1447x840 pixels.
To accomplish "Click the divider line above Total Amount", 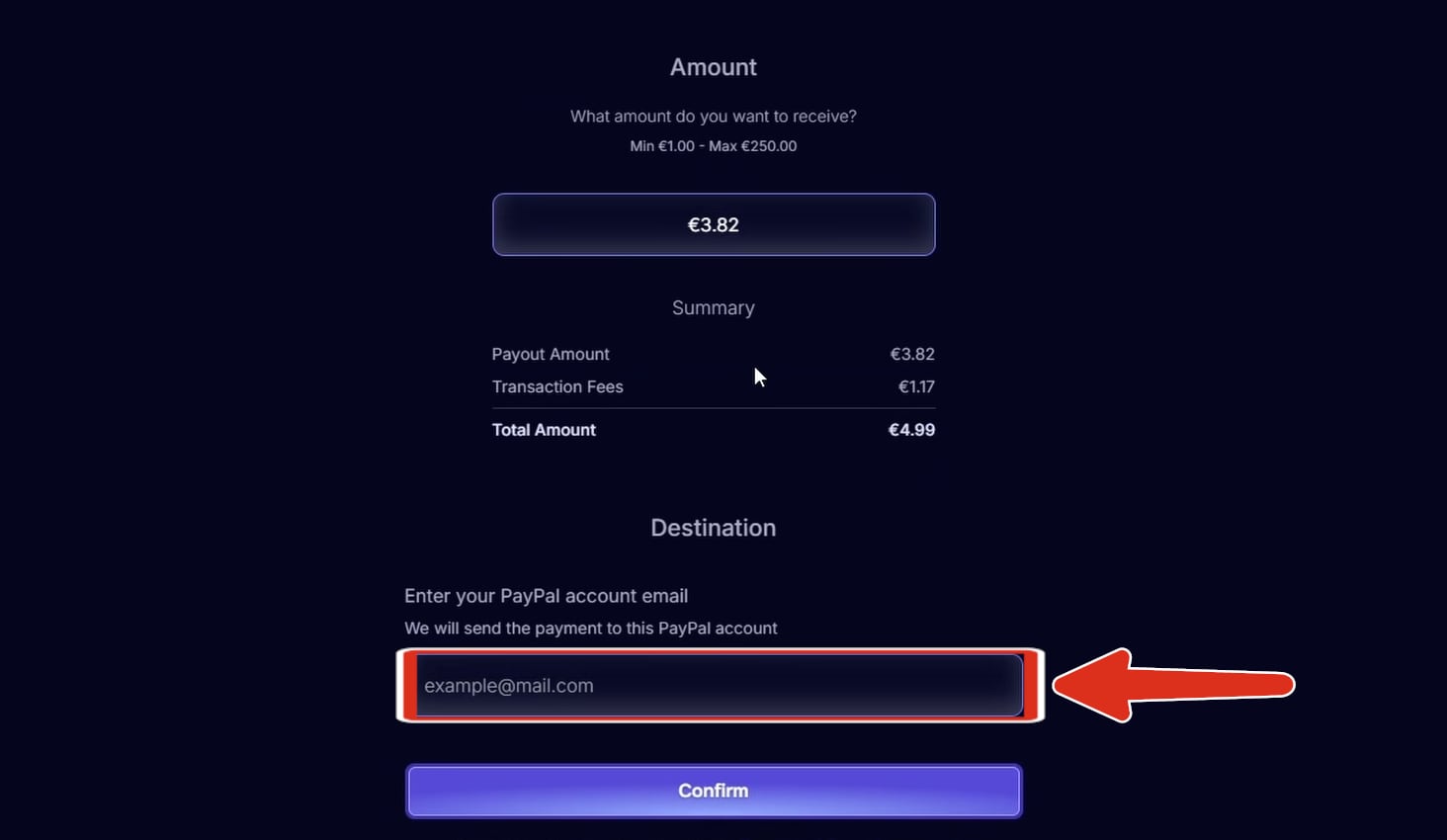I will [x=714, y=408].
